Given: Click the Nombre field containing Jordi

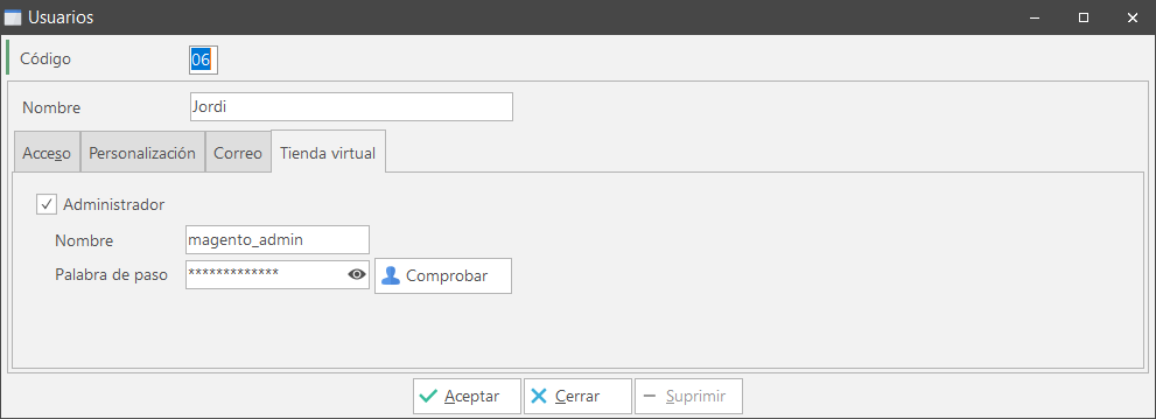Looking at the screenshot, I should click(350, 107).
